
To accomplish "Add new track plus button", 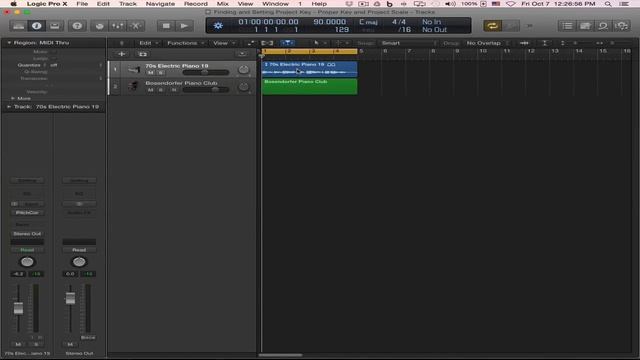I will tap(121, 54).
